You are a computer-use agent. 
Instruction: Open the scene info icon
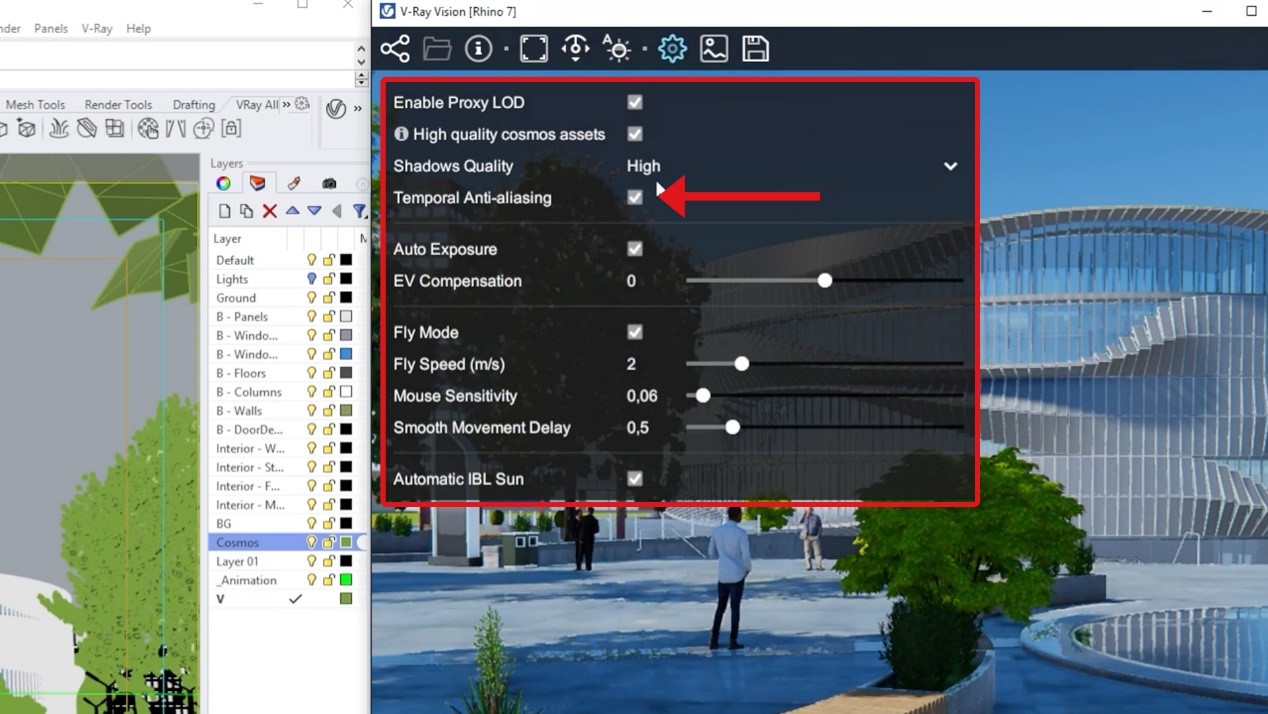(478, 48)
